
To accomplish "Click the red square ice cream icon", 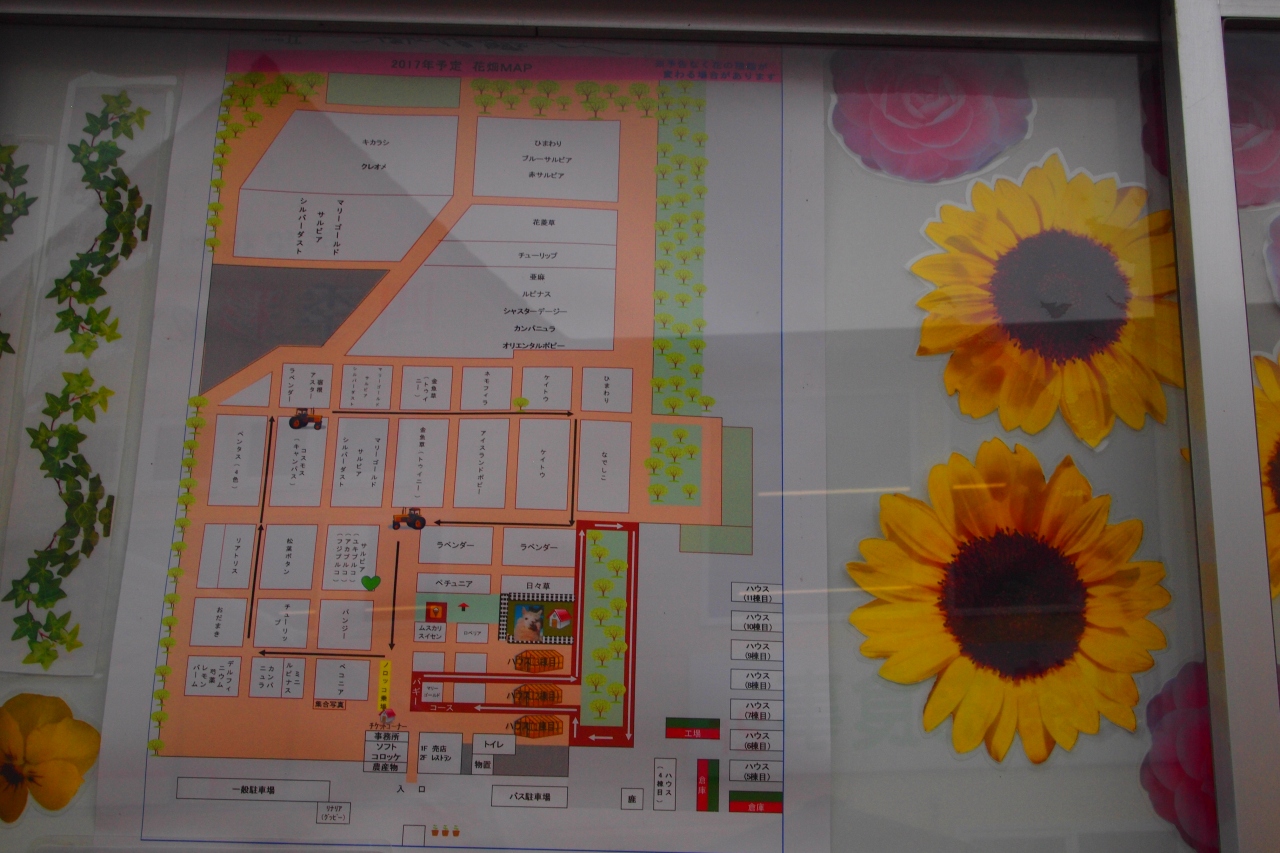I will [x=434, y=610].
